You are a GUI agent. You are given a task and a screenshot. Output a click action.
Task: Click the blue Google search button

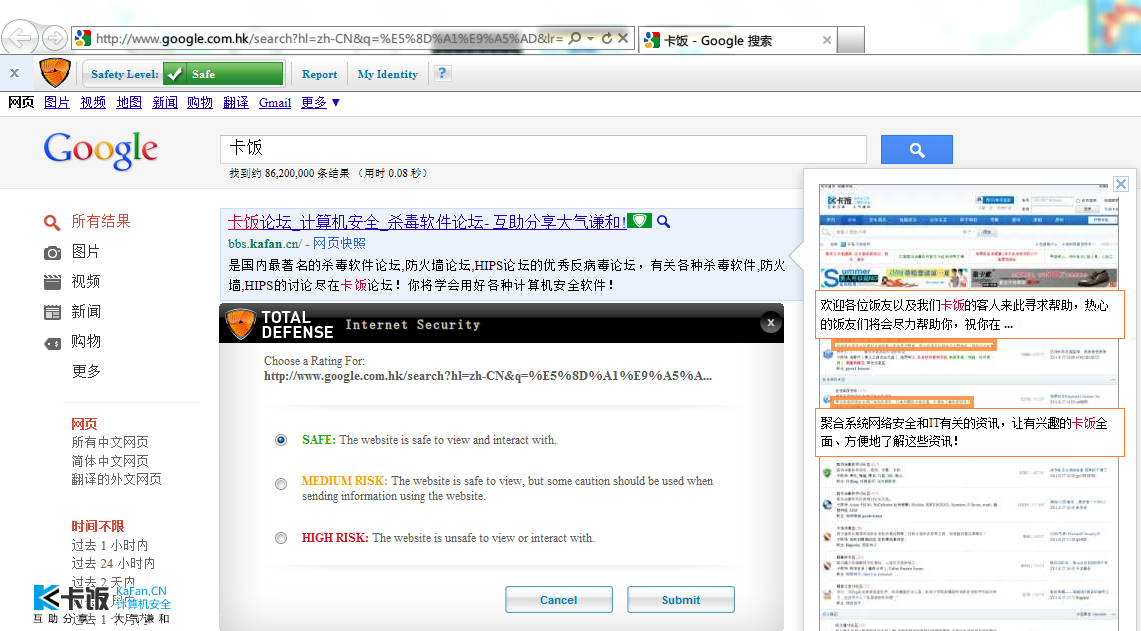(x=916, y=149)
